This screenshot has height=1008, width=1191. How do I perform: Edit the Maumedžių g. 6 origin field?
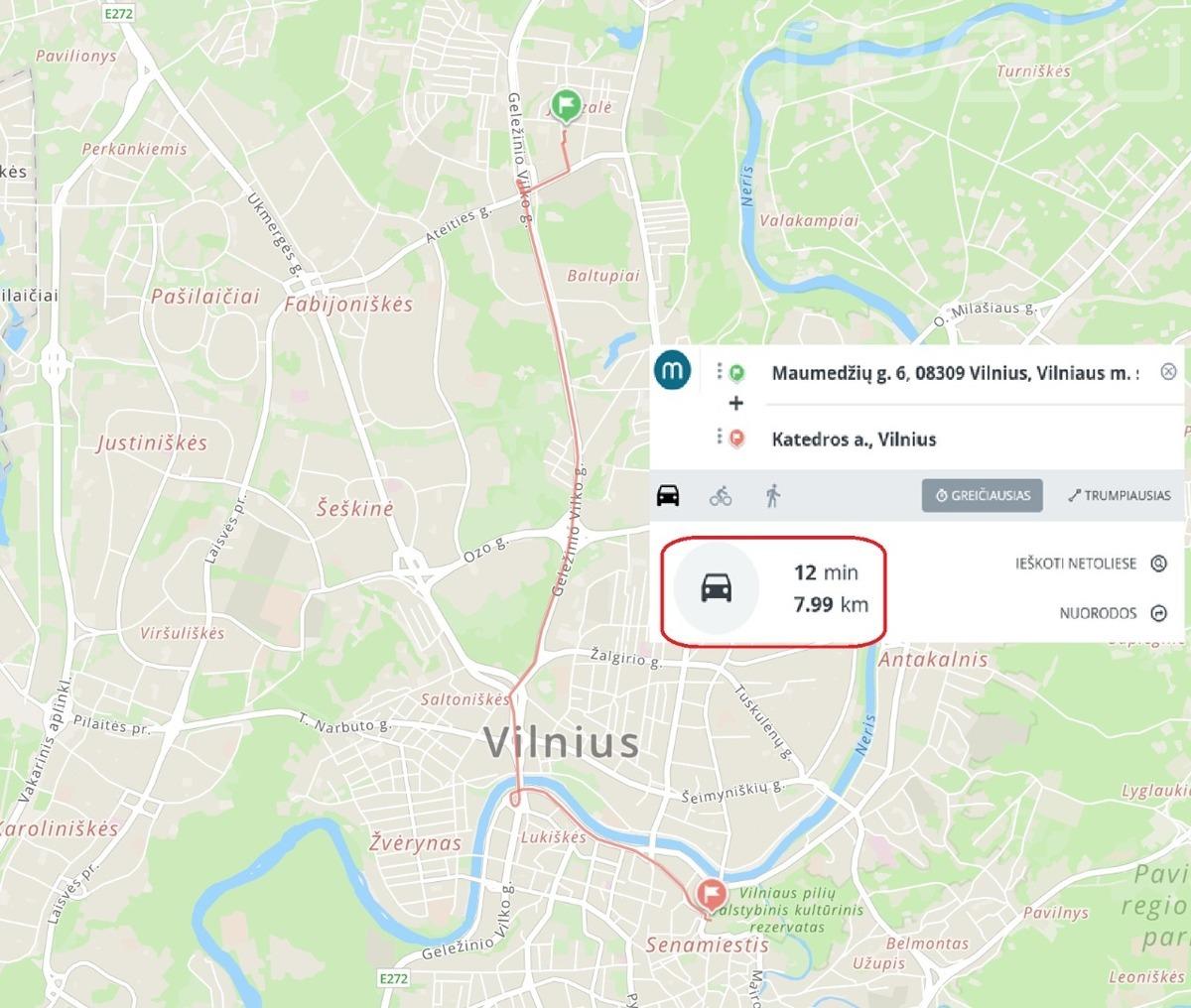point(954,373)
